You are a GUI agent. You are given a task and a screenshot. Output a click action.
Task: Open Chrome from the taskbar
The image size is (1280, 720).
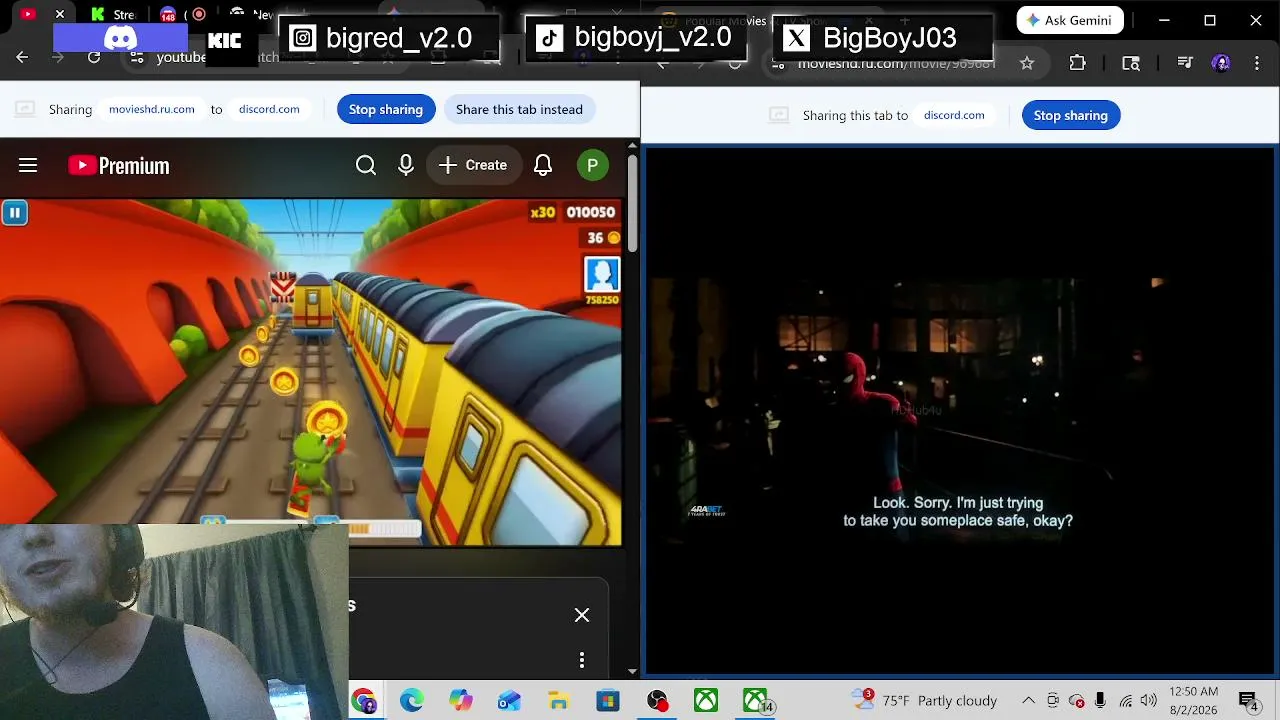363,701
